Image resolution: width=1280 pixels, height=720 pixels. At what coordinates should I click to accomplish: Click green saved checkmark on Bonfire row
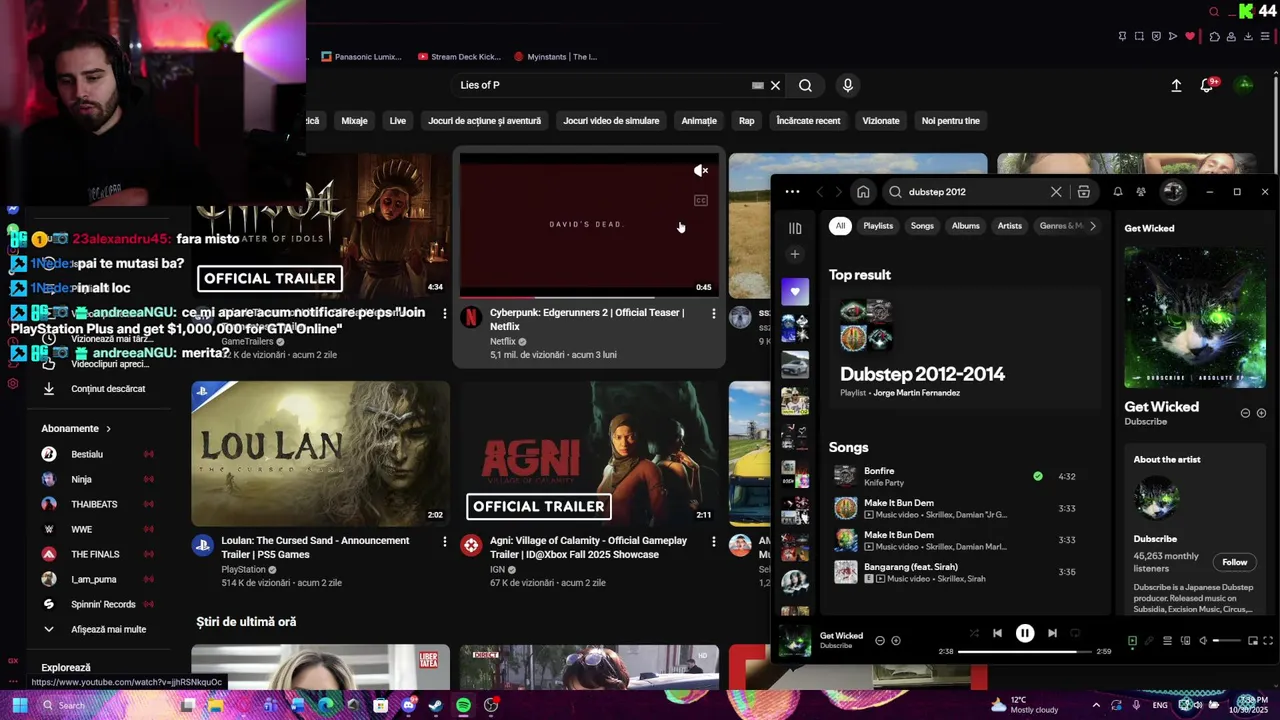[x=1038, y=476]
